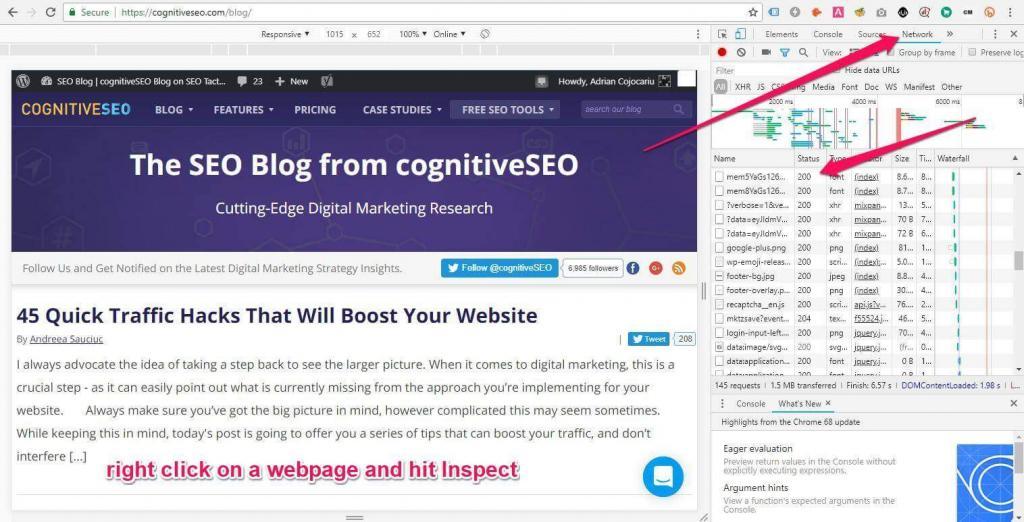Bookmark page with the star icon

753,12
